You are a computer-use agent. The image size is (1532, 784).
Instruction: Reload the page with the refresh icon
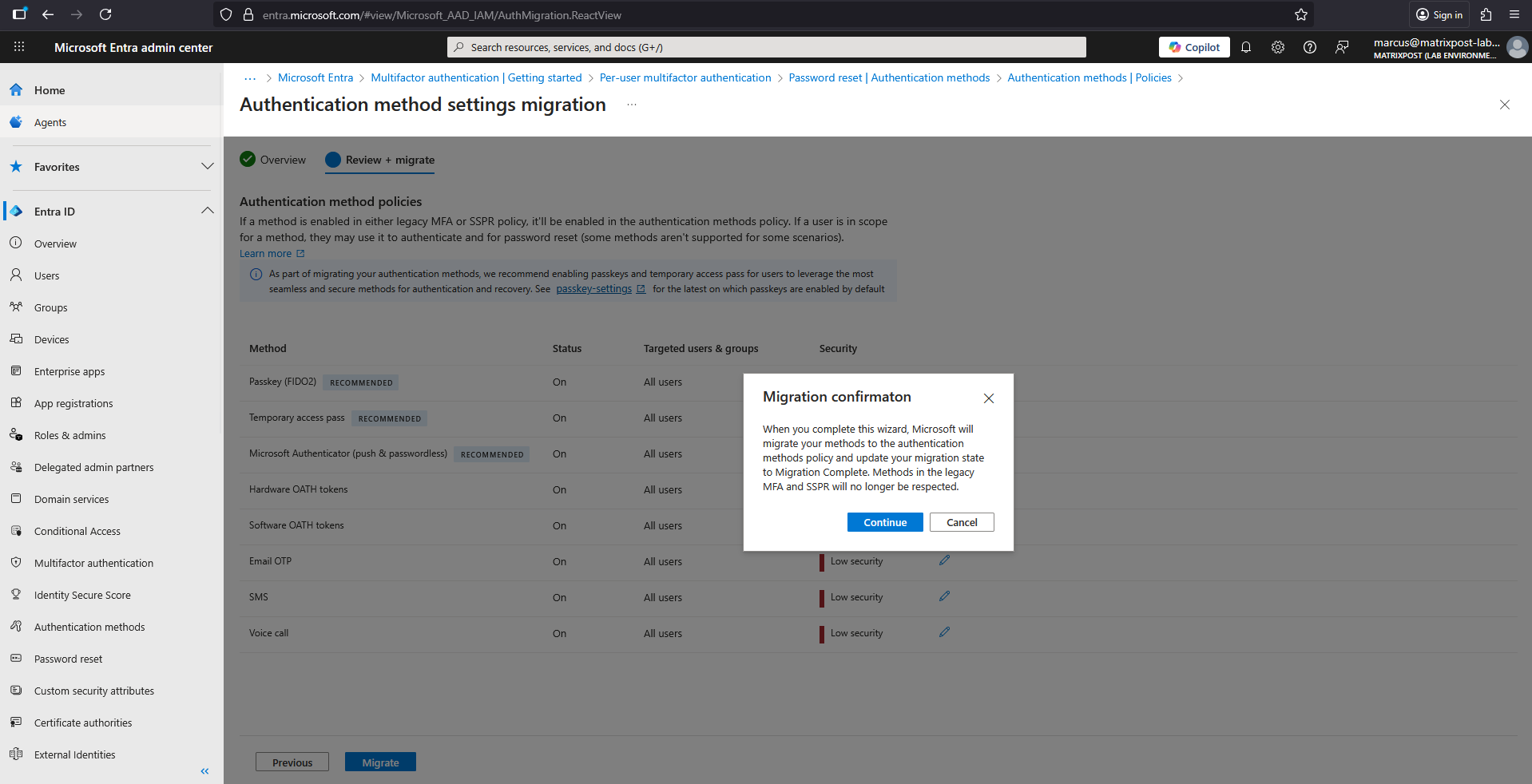pos(105,14)
